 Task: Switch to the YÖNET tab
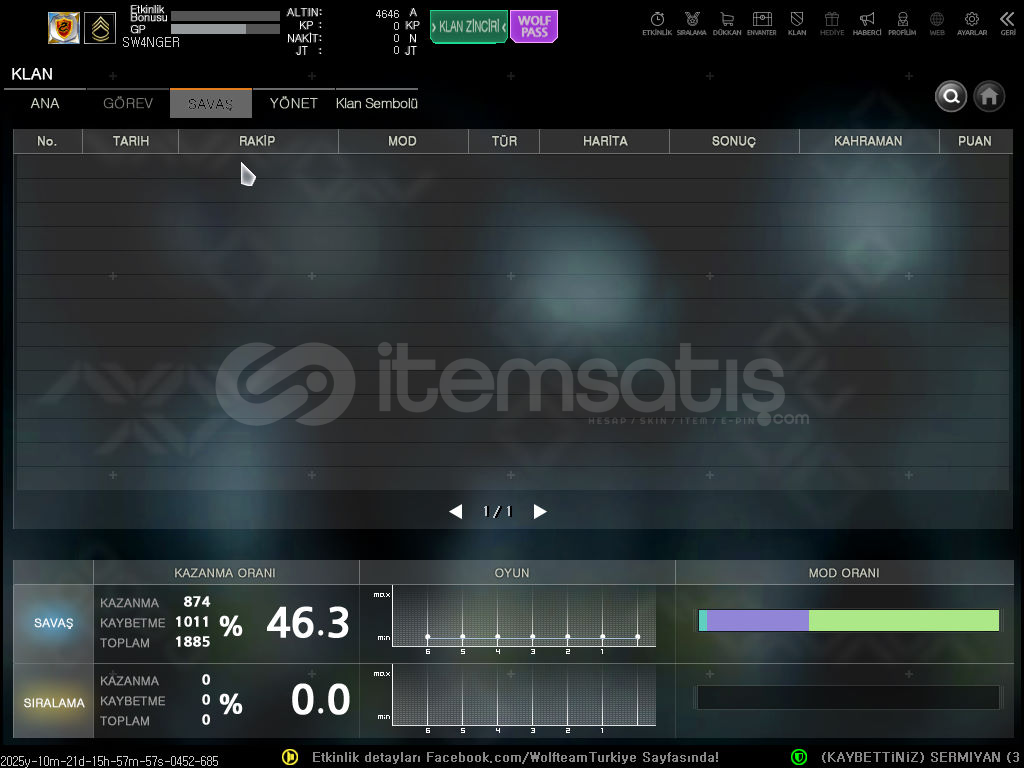[293, 104]
